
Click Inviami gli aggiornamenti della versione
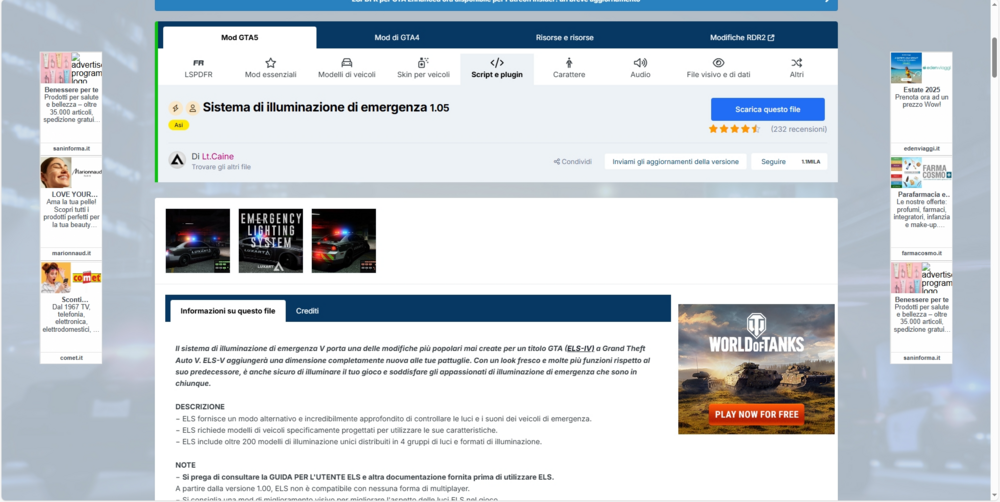675,162
